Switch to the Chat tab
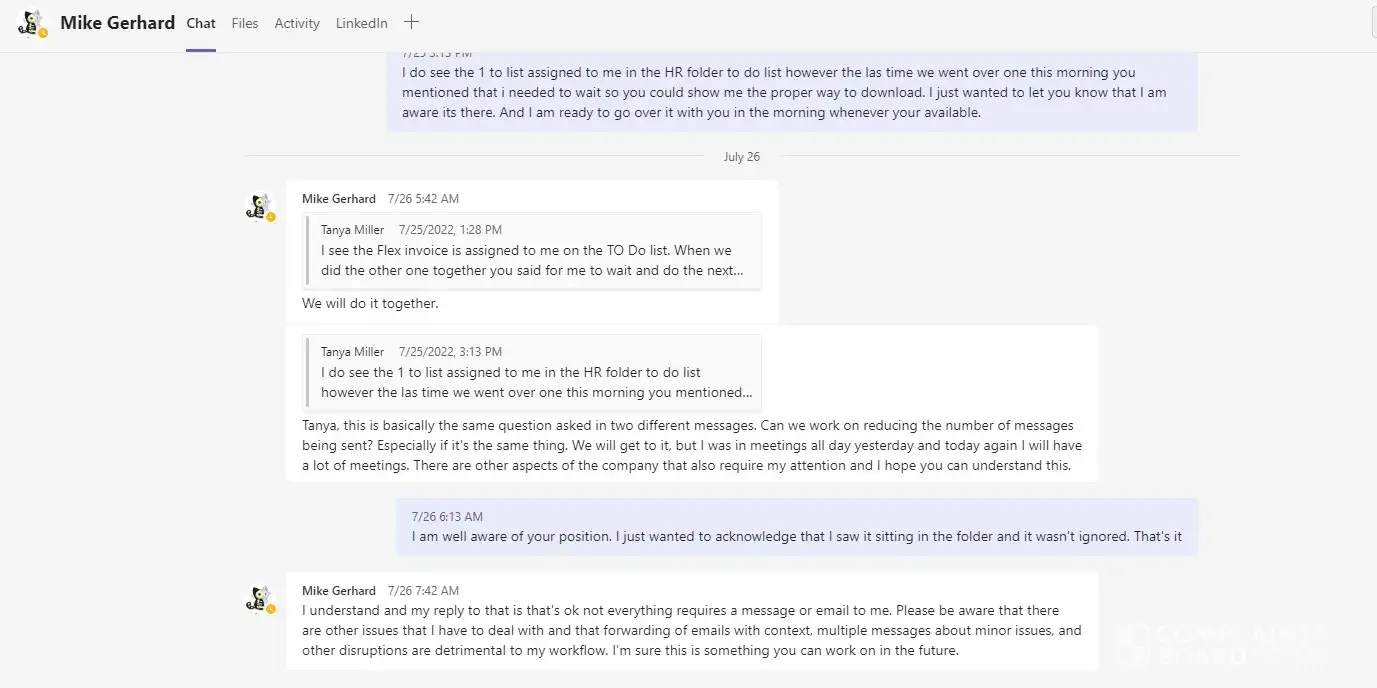 coord(201,23)
